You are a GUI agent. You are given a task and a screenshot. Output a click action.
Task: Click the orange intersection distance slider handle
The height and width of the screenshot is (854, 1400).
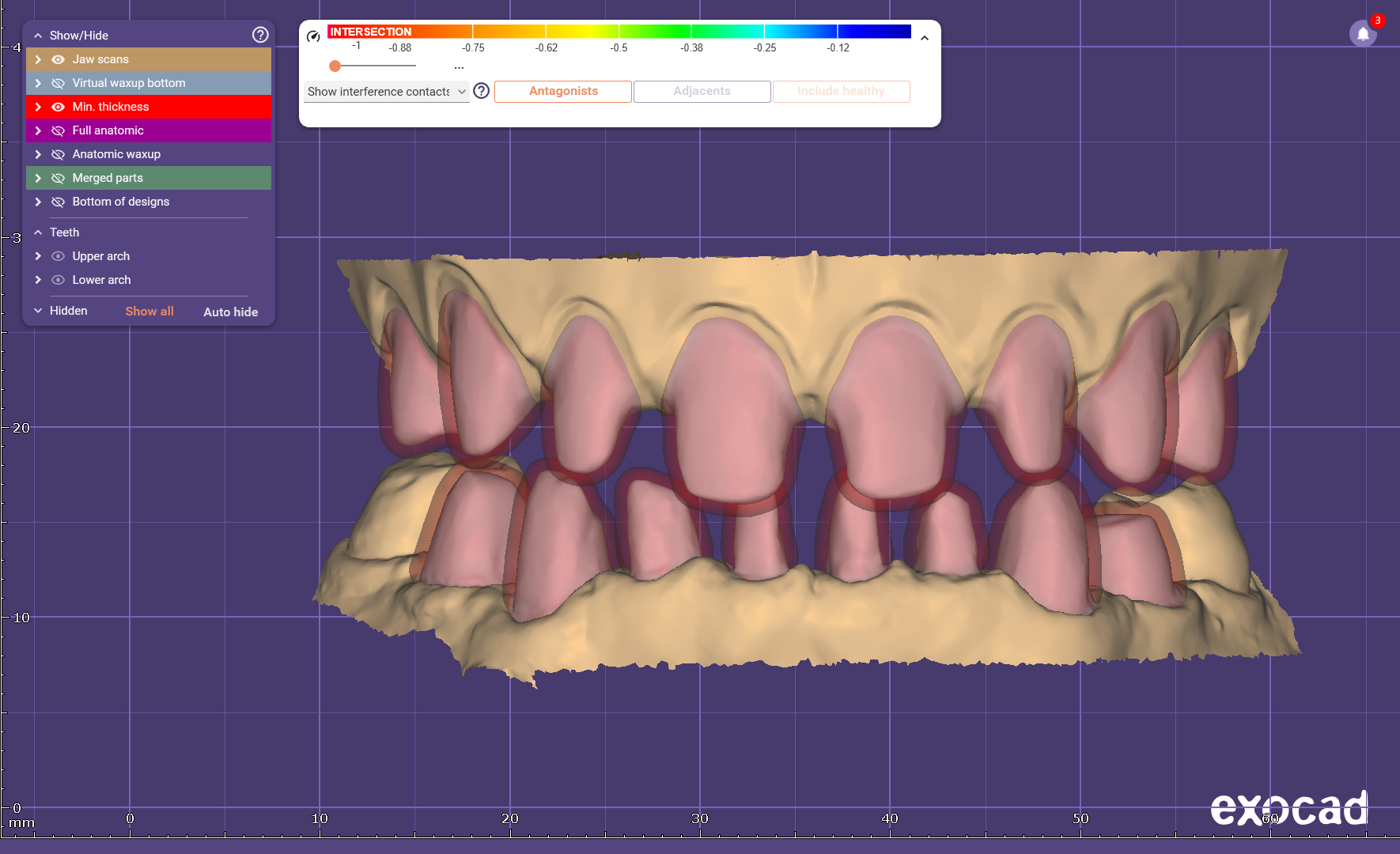coord(335,66)
